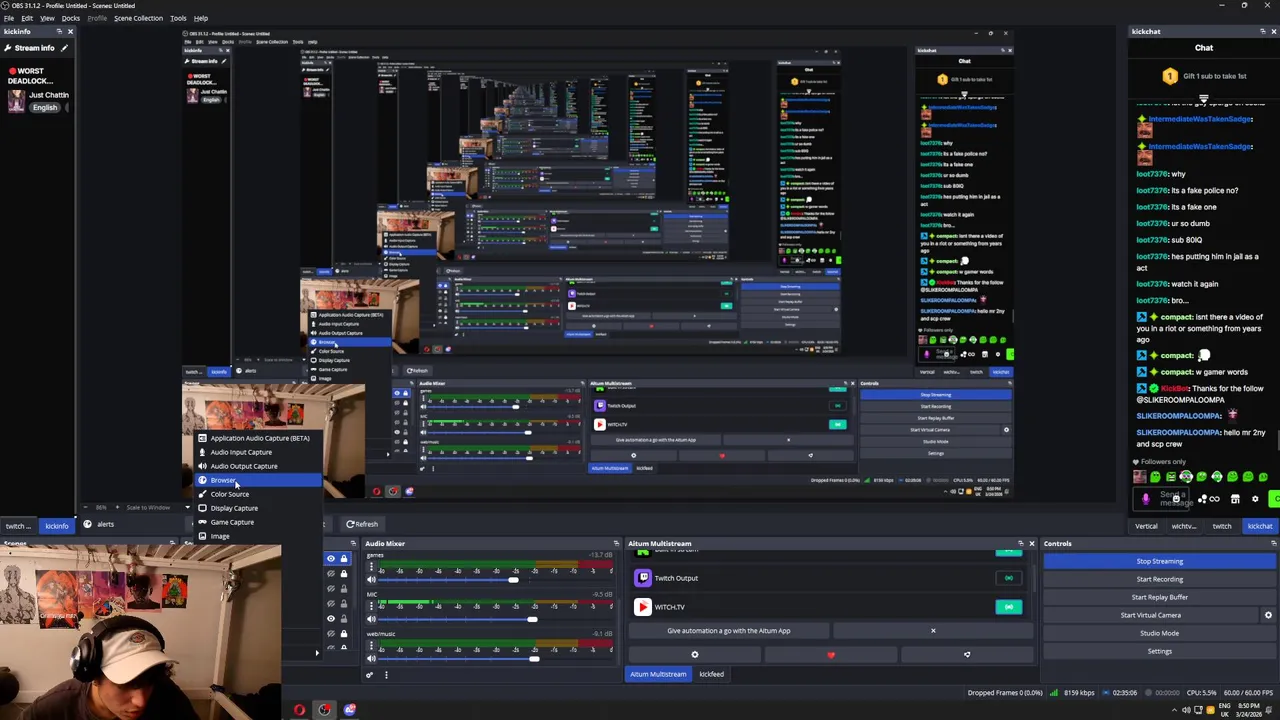This screenshot has width=1280, height=720.
Task: Float the kickinfo dock using its popout icon
Action: (59, 32)
